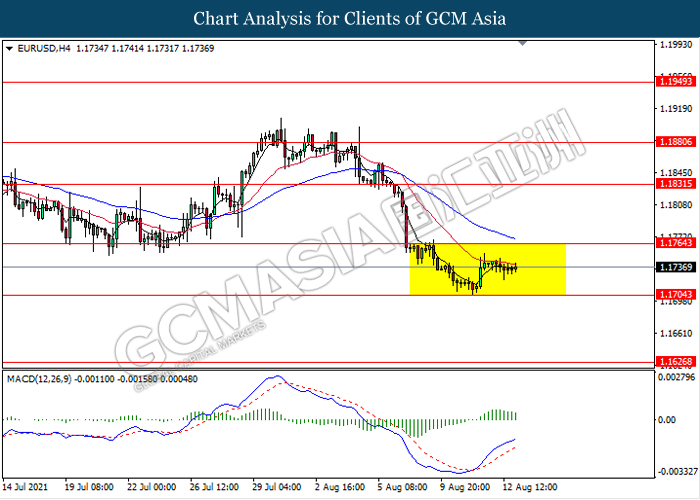Click the EURUSD,H4 chart title text
The width and height of the screenshot is (700, 500).
click(44, 49)
